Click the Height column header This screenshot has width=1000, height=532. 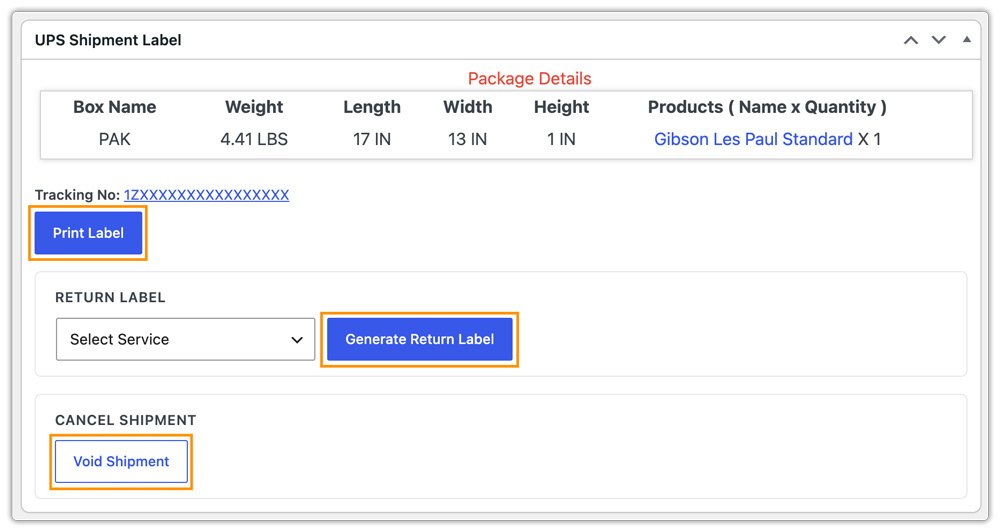tap(561, 107)
